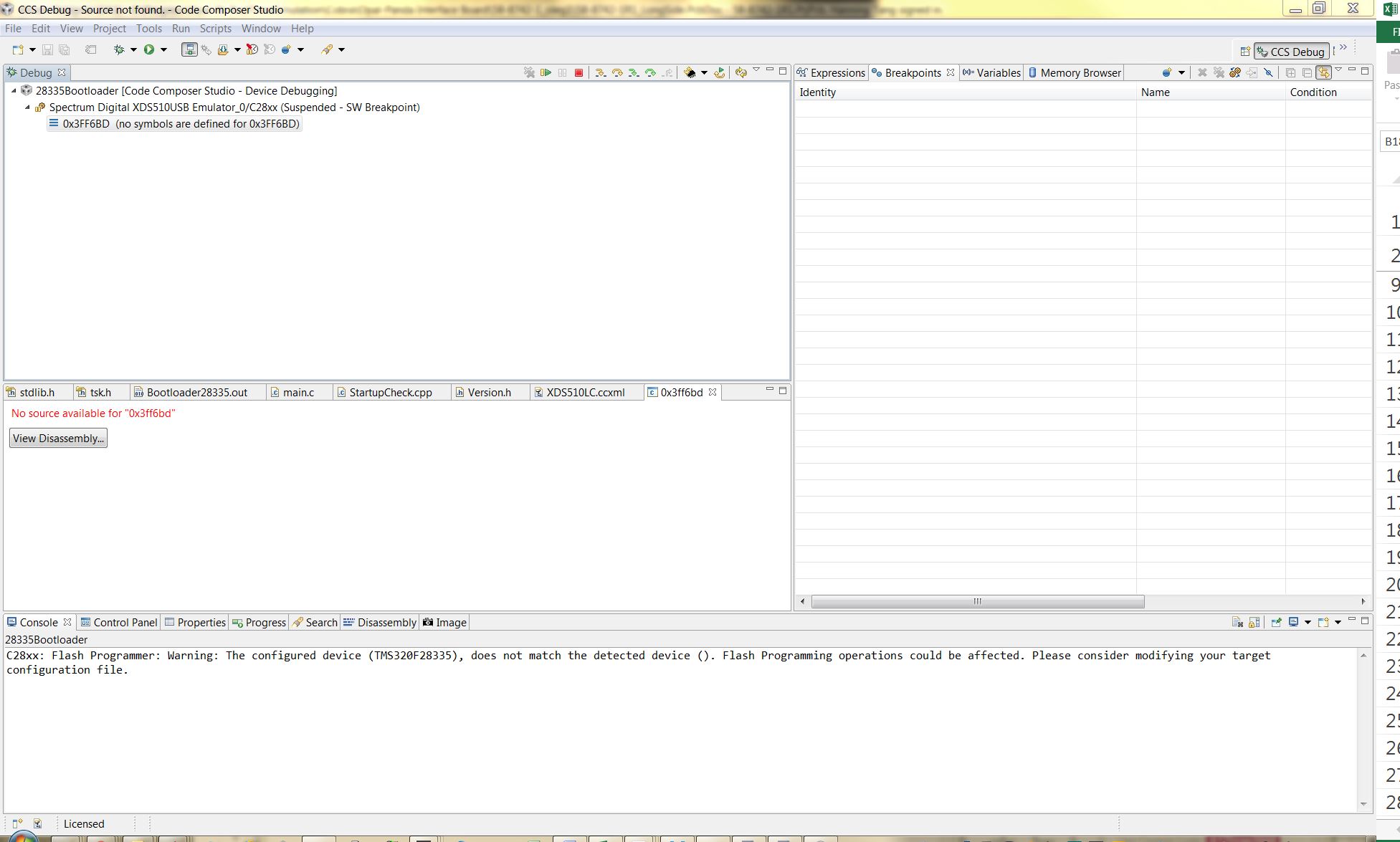Click the Restart icon in Debug view
Screen dimensions: 1400x842
720,72
